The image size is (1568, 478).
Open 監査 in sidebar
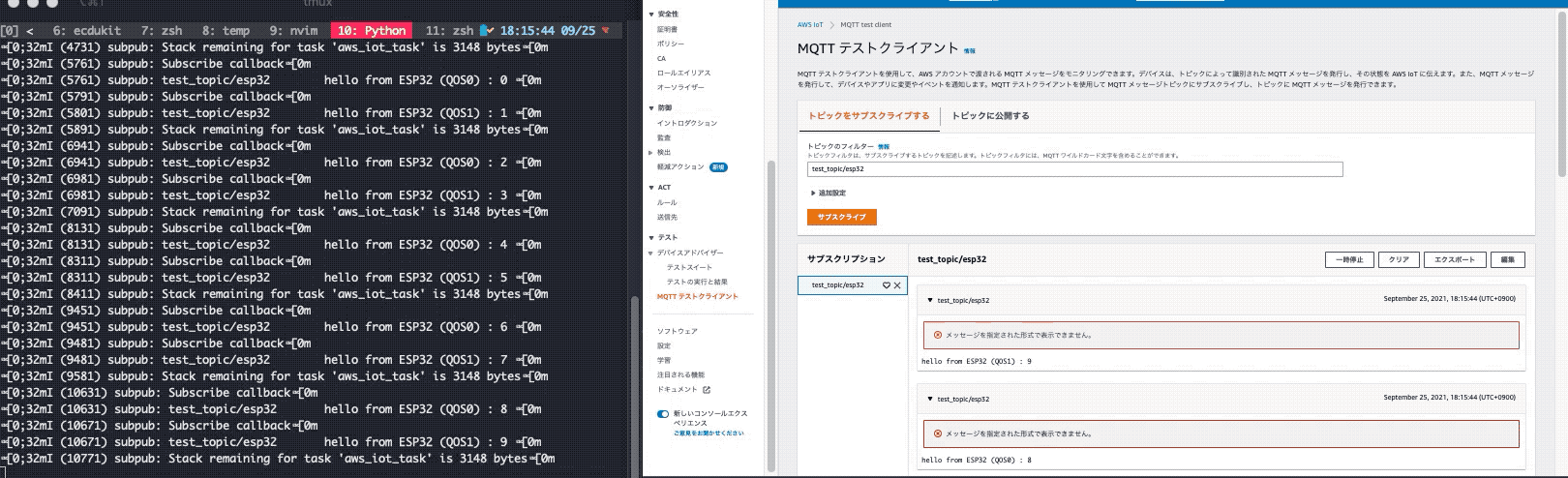tap(664, 137)
